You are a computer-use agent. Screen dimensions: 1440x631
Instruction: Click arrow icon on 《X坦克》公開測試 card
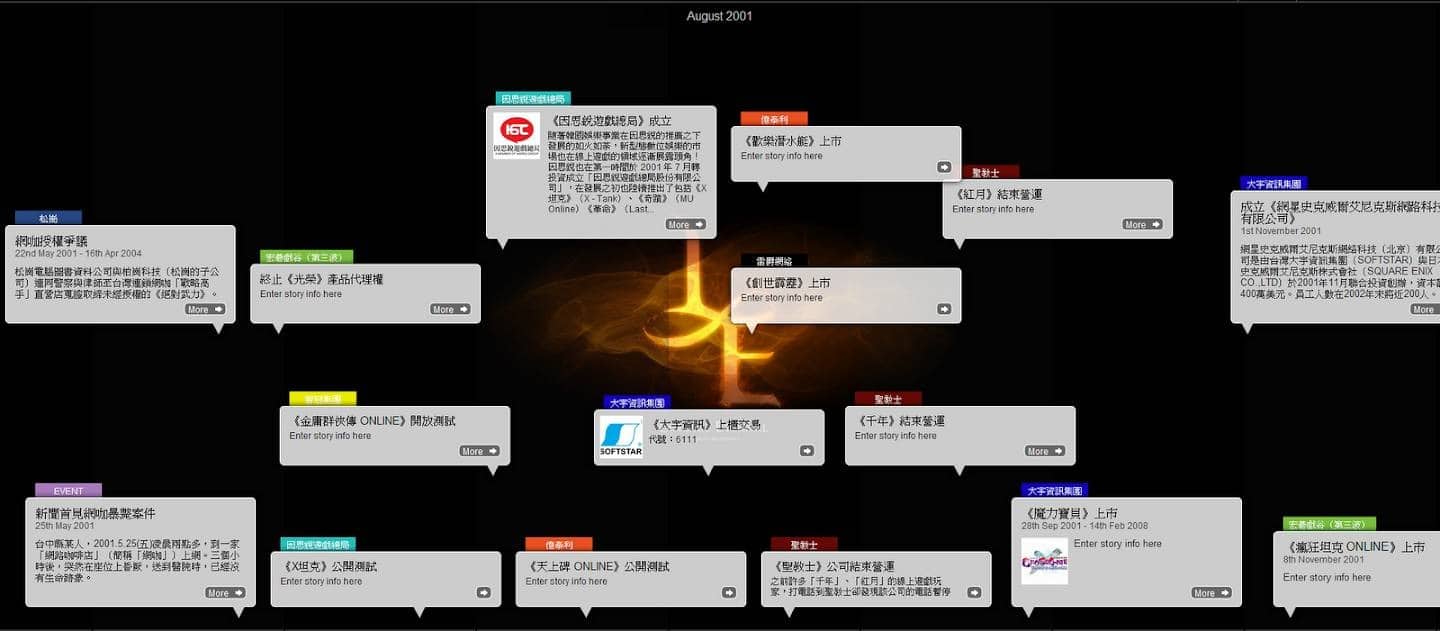click(x=484, y=592)
